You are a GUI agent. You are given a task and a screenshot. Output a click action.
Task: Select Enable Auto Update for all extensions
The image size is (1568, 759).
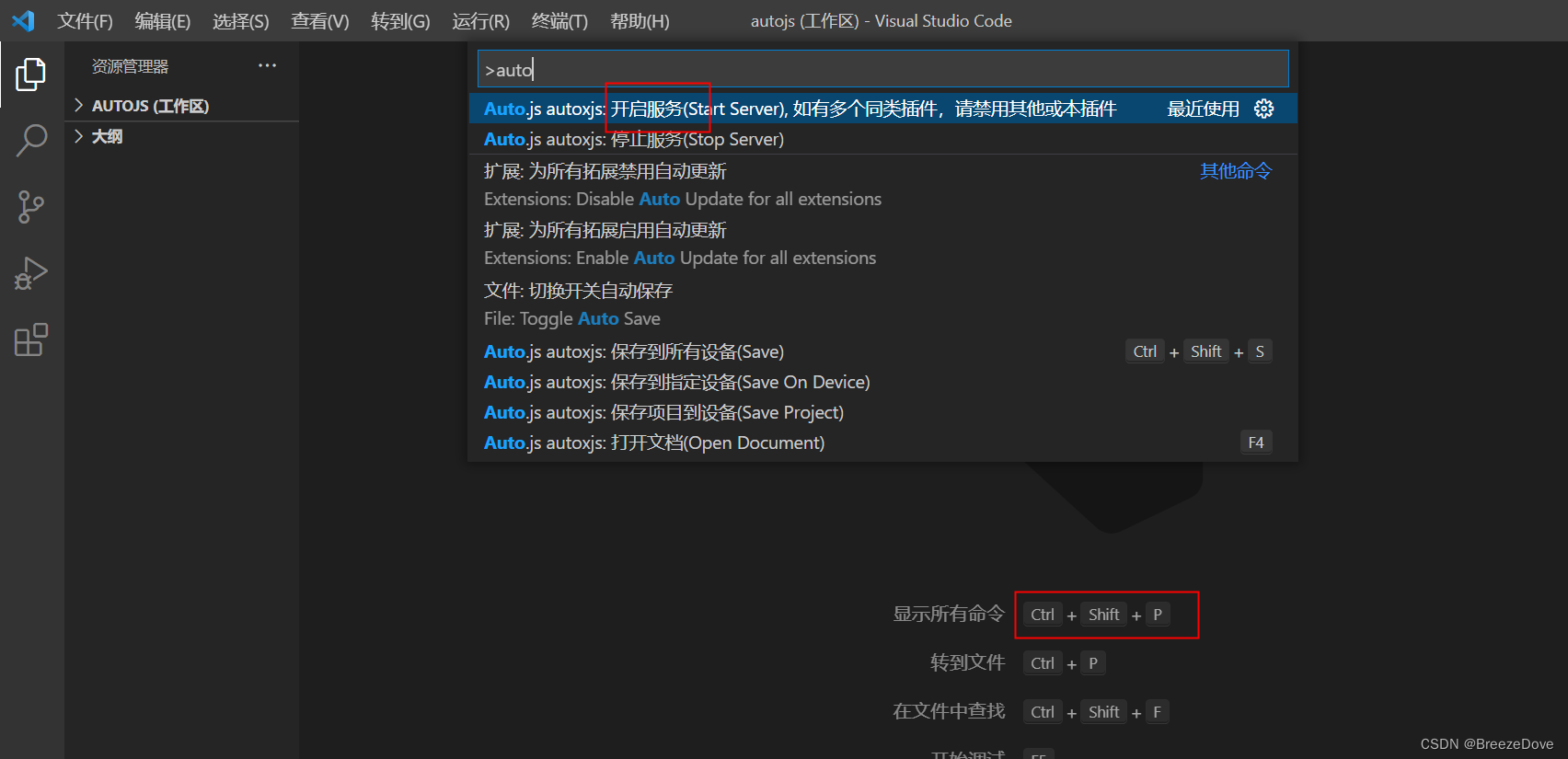[x=883, y=244]
